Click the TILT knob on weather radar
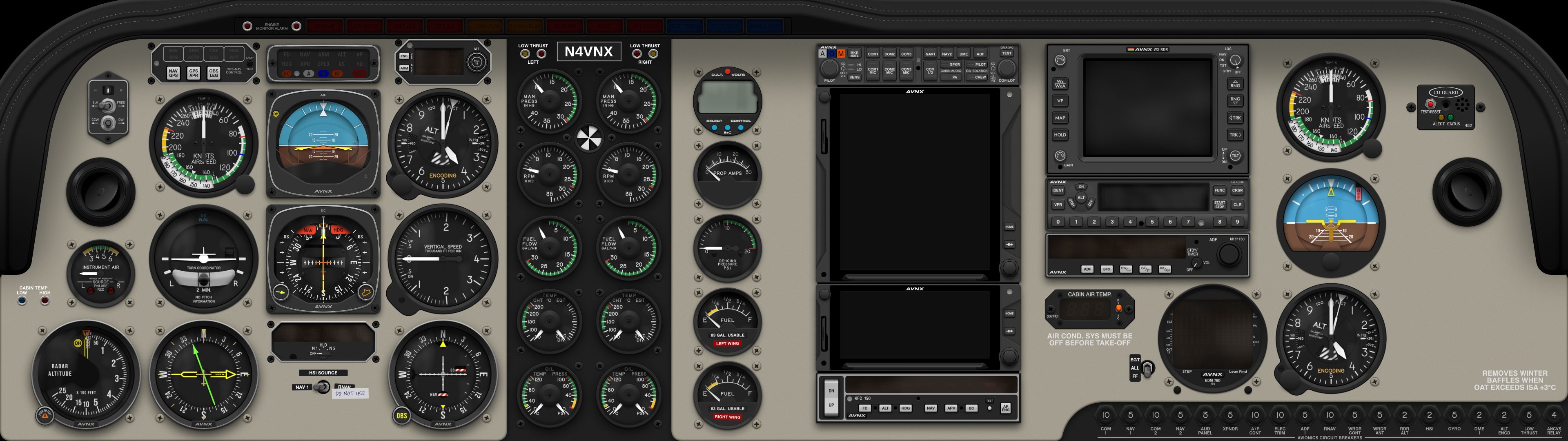Image resolution: width=1568 pixels, height=441 pixels. coord(1235,156)
